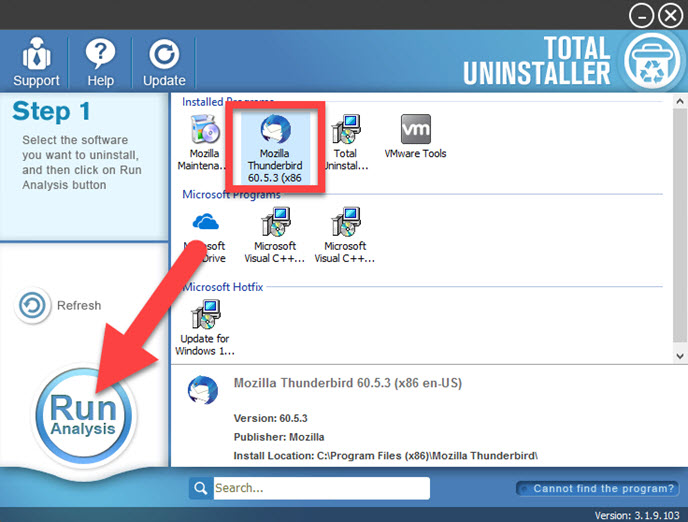Click the scrollbar up arrow
688x522 pixels.
(680, 102)
